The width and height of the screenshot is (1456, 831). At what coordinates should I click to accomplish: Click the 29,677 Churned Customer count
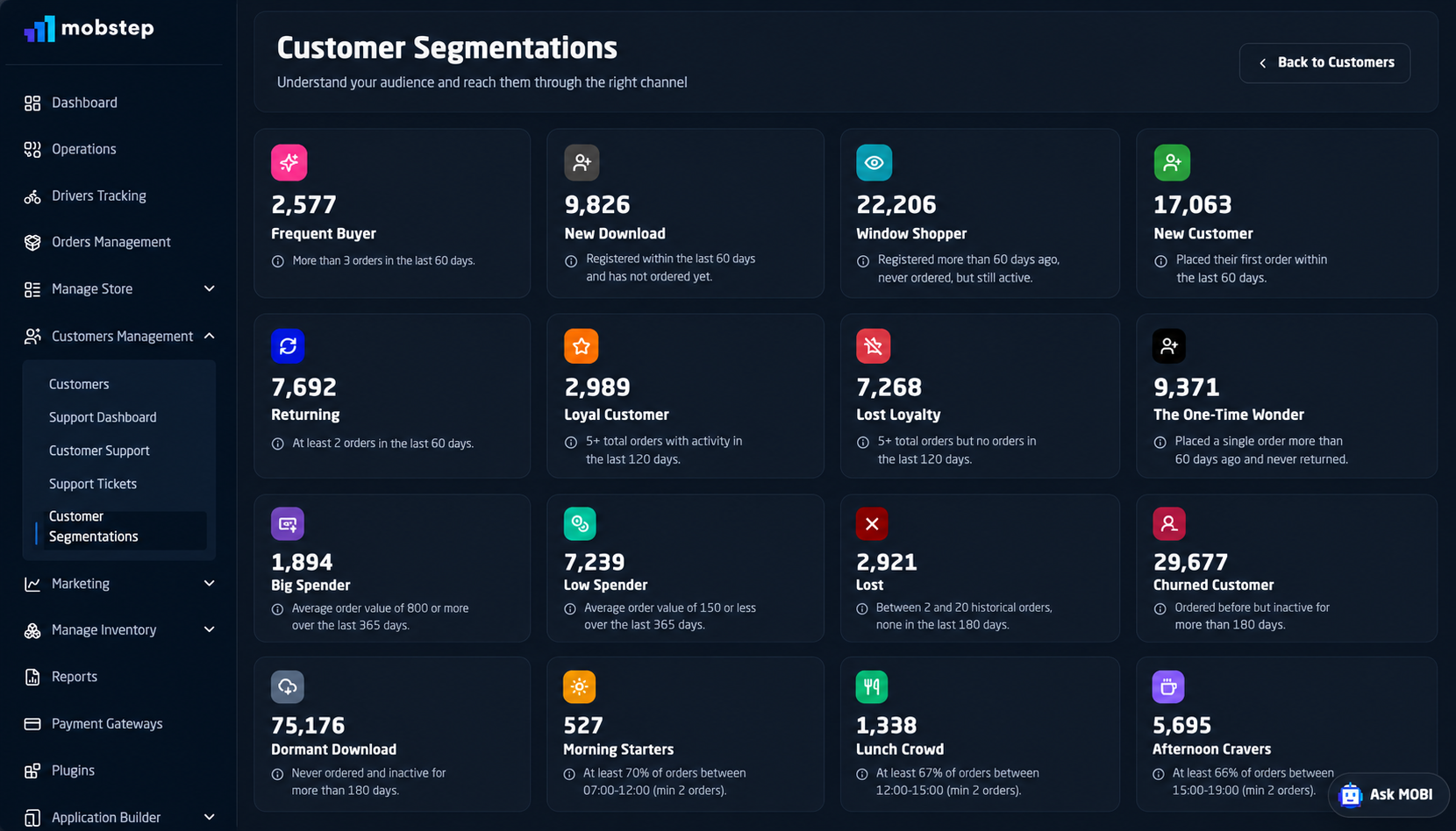click(1190, 562)
